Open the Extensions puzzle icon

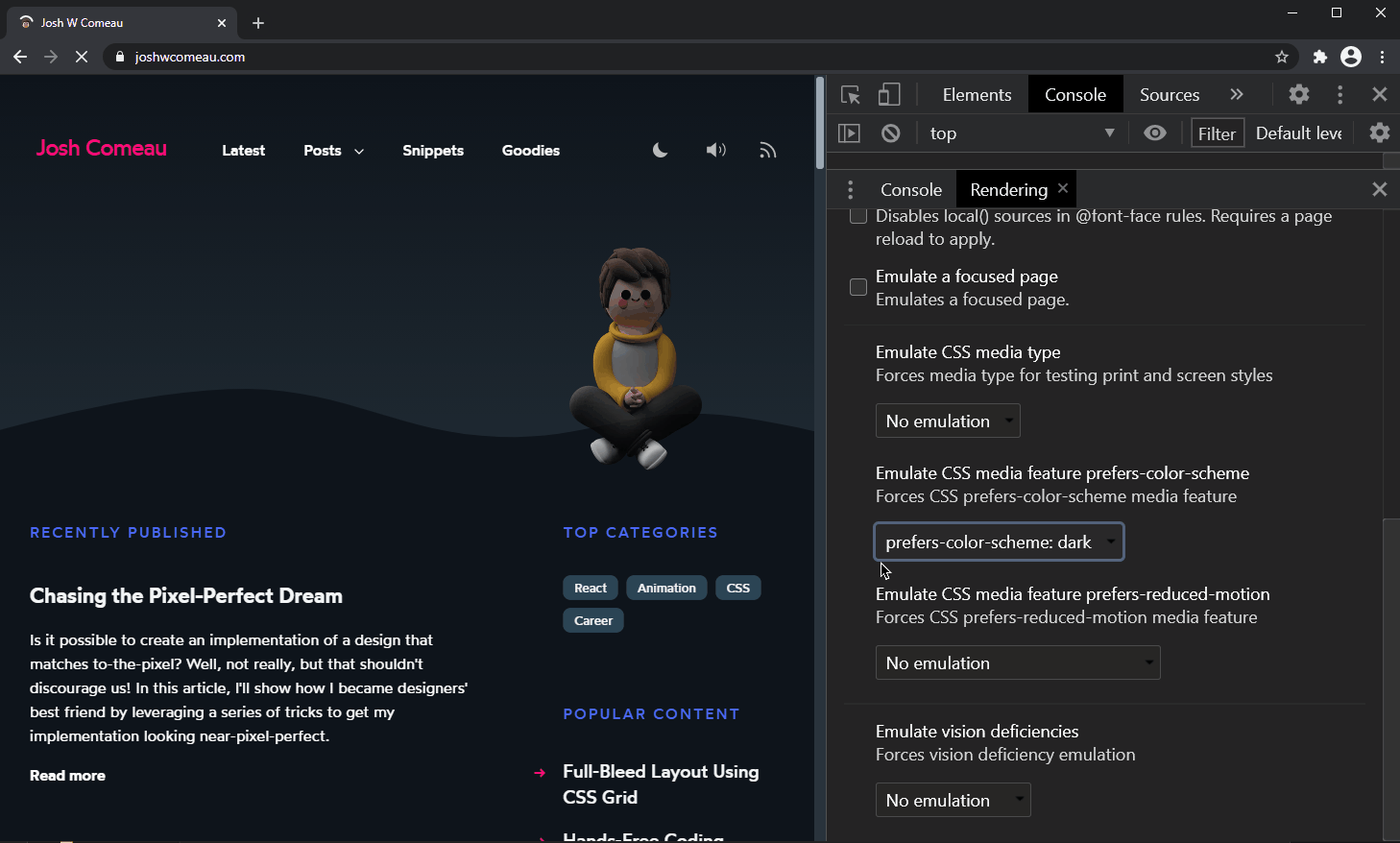1320,57
